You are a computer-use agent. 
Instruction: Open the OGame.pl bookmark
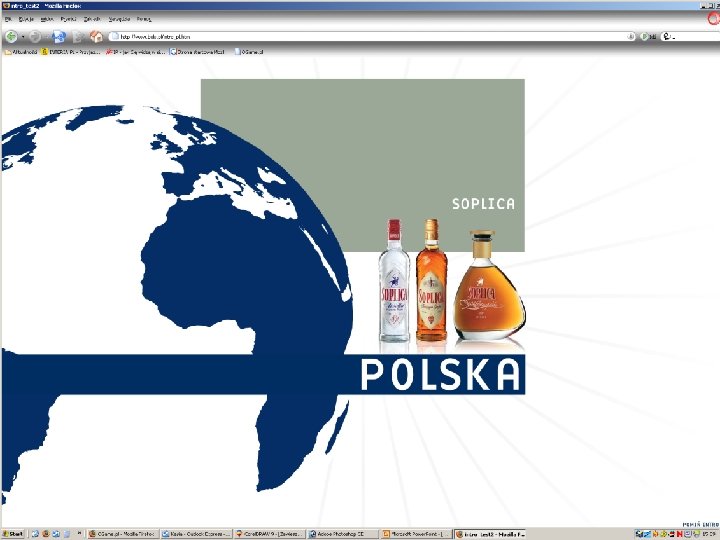(249, 52)
